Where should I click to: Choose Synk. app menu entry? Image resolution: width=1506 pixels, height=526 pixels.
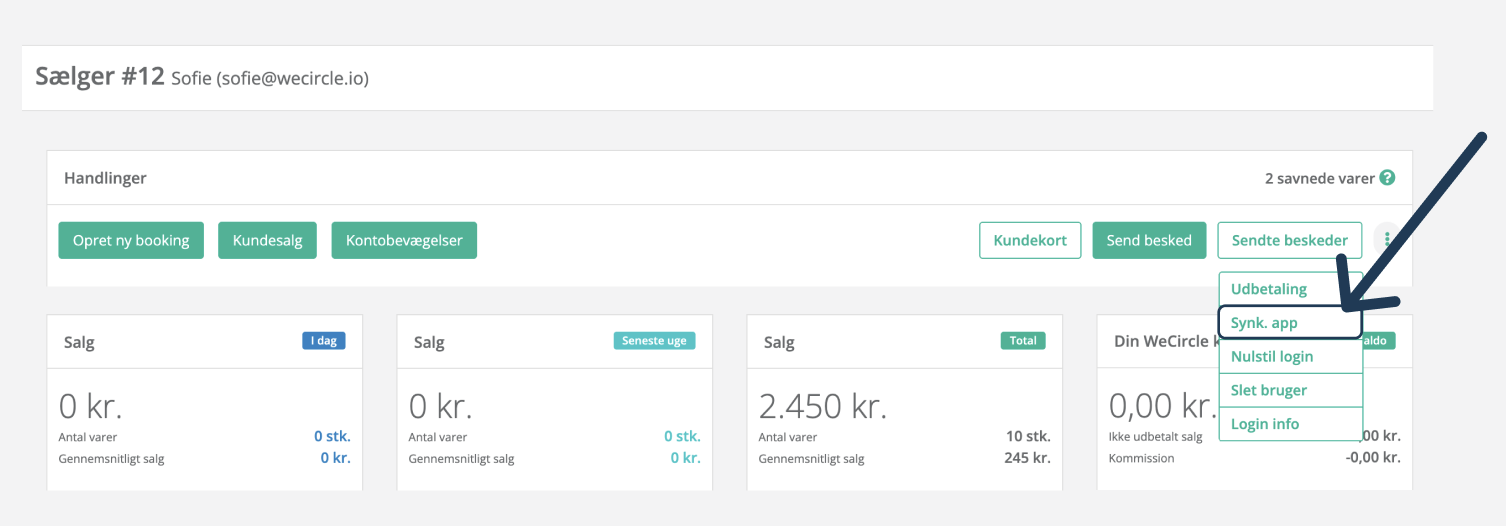1264,323
